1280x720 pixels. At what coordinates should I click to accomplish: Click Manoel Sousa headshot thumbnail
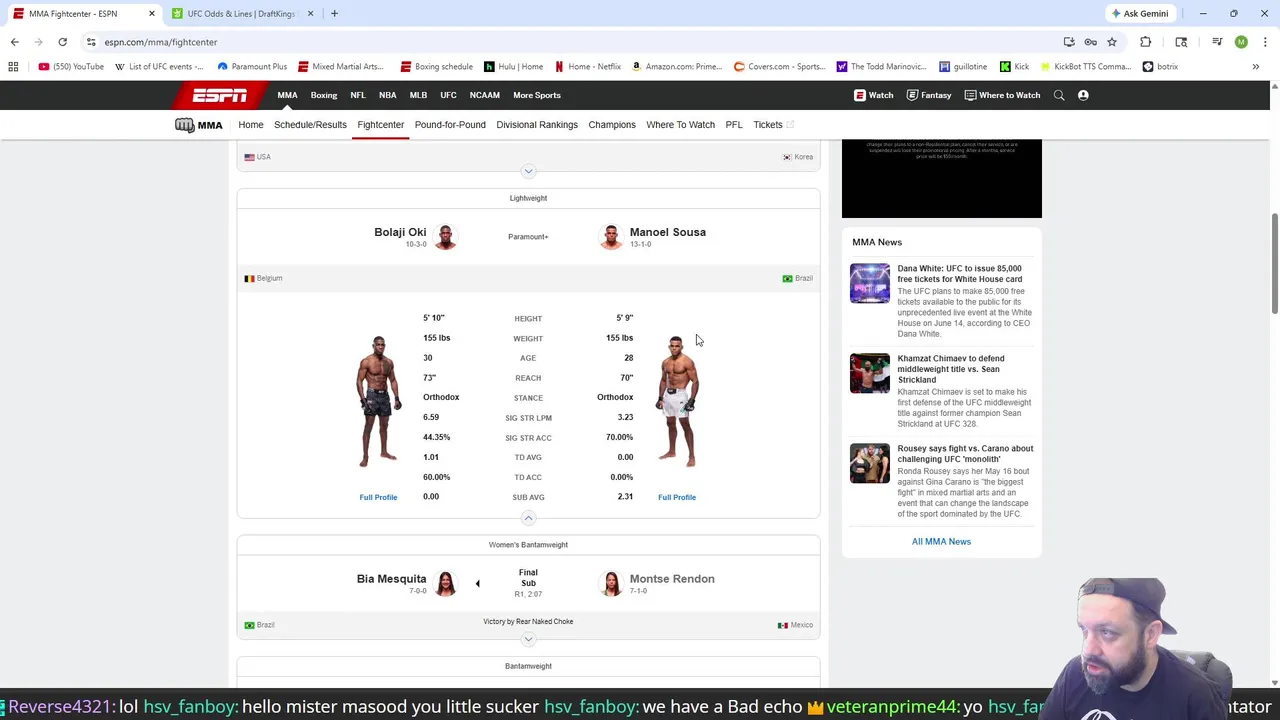pos(611,237)
